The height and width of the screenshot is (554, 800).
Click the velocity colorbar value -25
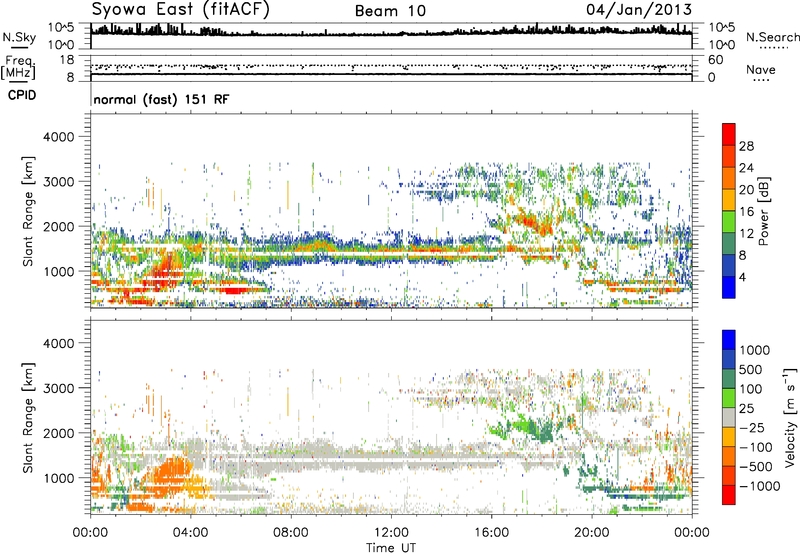click(751, 427)
